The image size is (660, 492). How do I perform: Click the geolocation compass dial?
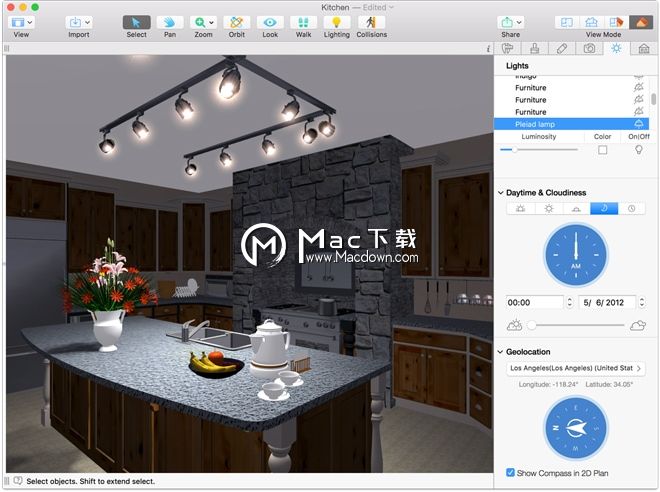(x=575, y=428)
